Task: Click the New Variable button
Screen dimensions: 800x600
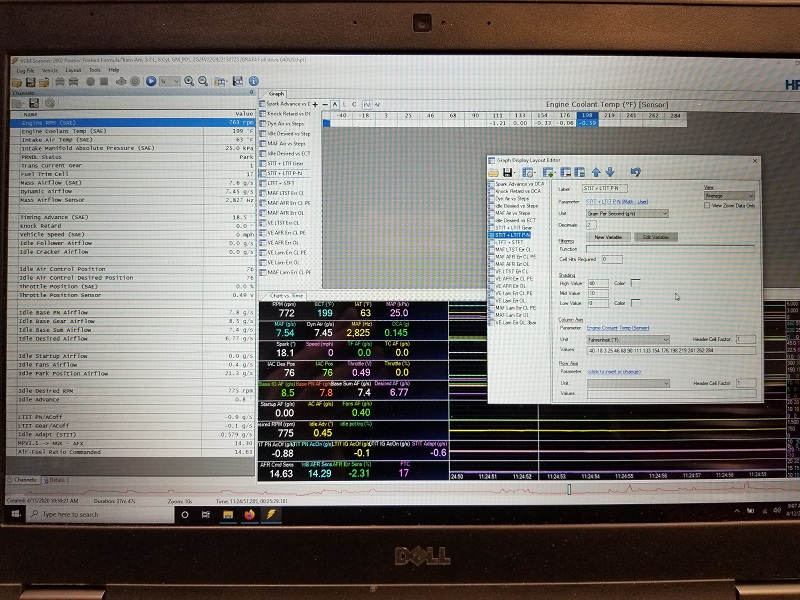Action: (608, 237)
